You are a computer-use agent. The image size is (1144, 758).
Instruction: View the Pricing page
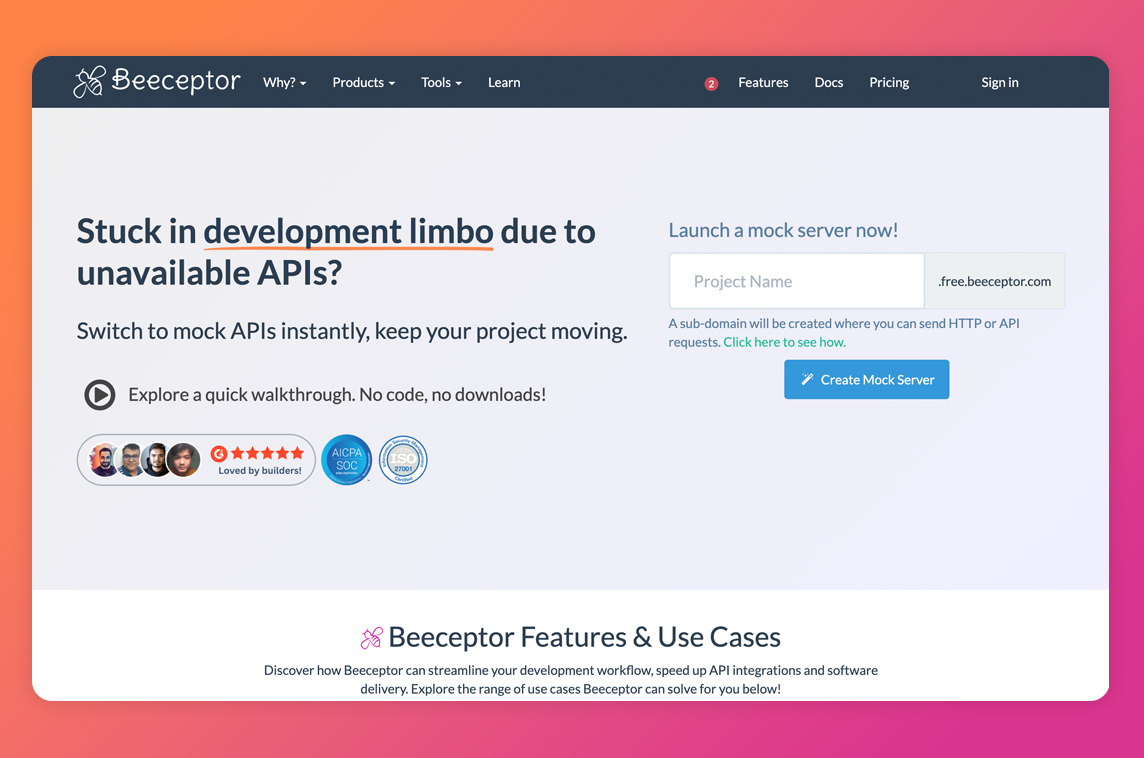click(x=889, y=82)
